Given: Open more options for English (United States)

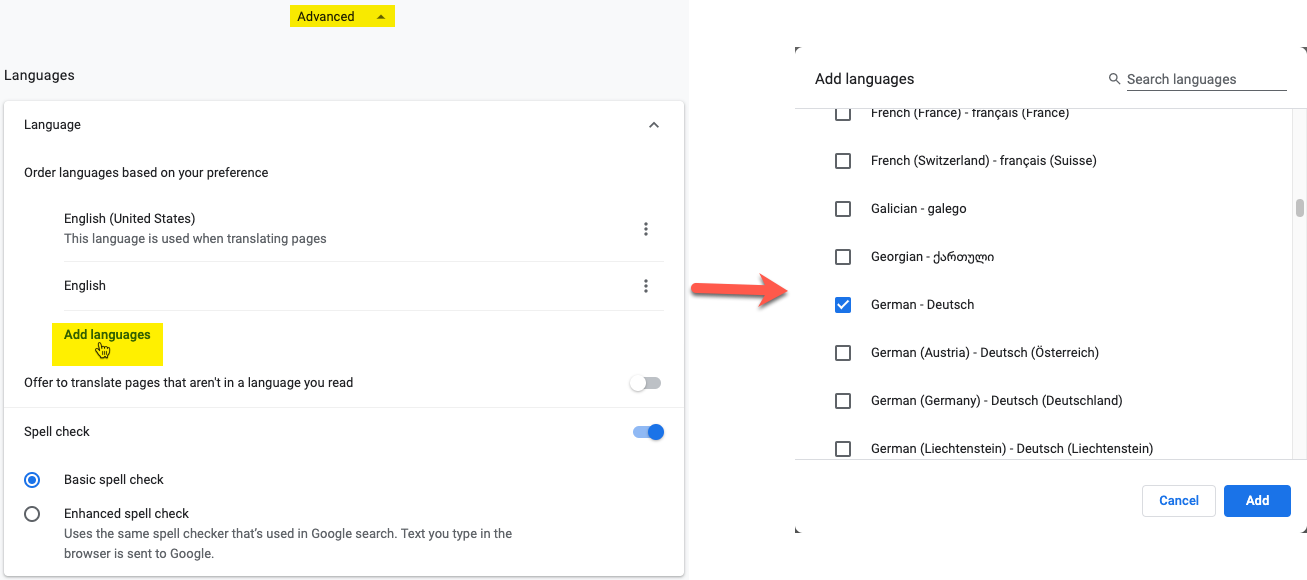Looking at the screenshot, I should (x=646, y=229).
